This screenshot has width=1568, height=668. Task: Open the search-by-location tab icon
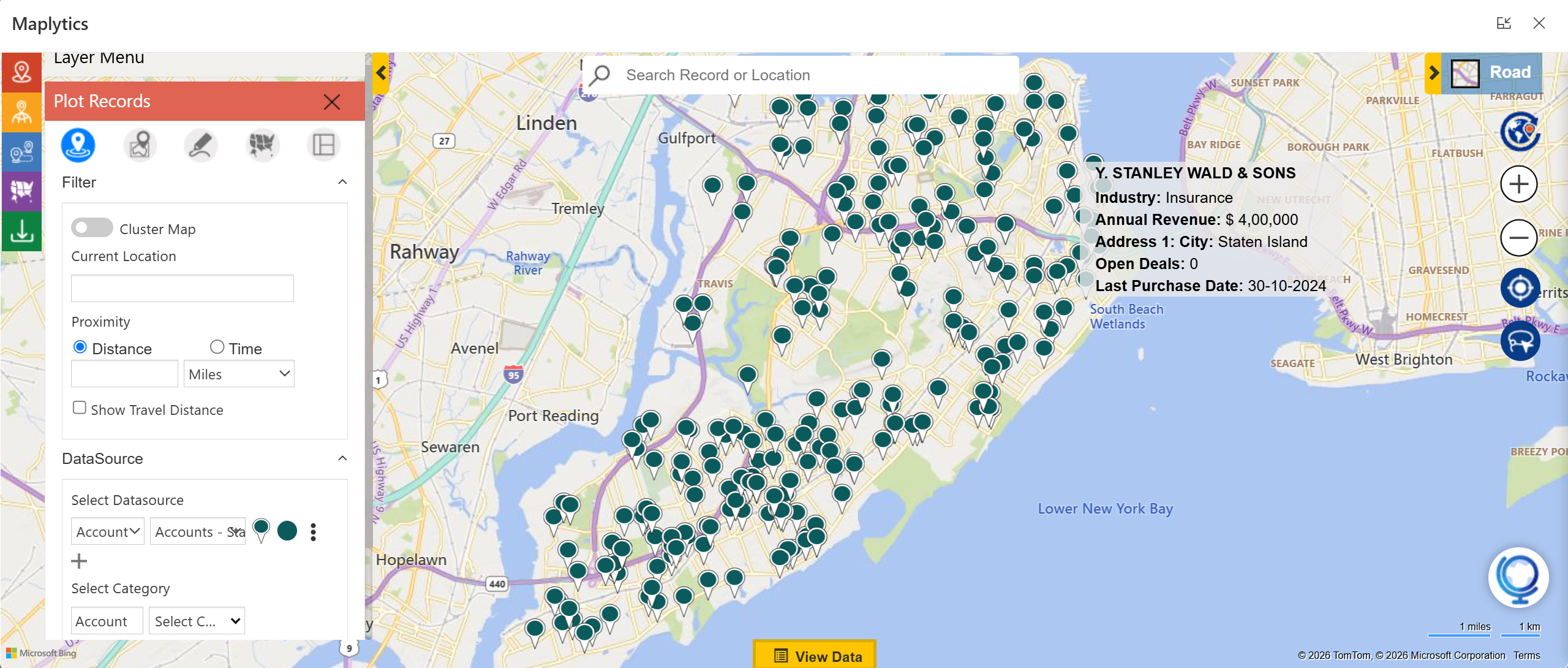(140, 145)
